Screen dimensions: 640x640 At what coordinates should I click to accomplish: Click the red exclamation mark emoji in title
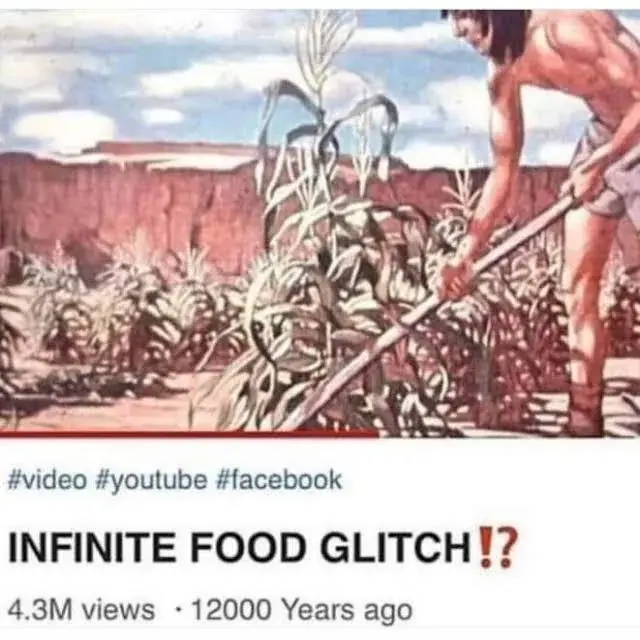tap(486, 548)
